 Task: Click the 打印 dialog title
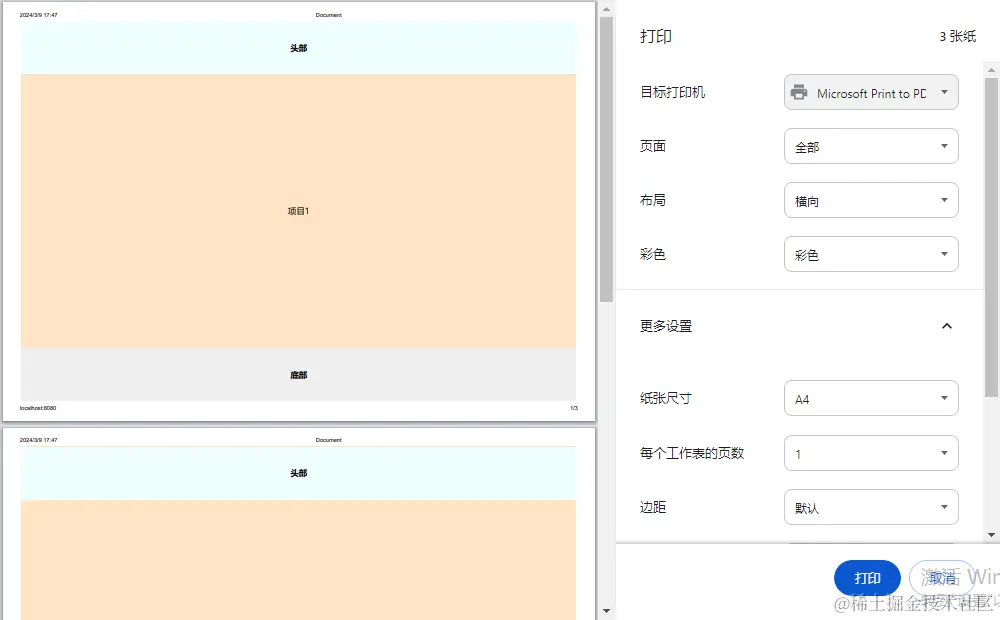656,36
